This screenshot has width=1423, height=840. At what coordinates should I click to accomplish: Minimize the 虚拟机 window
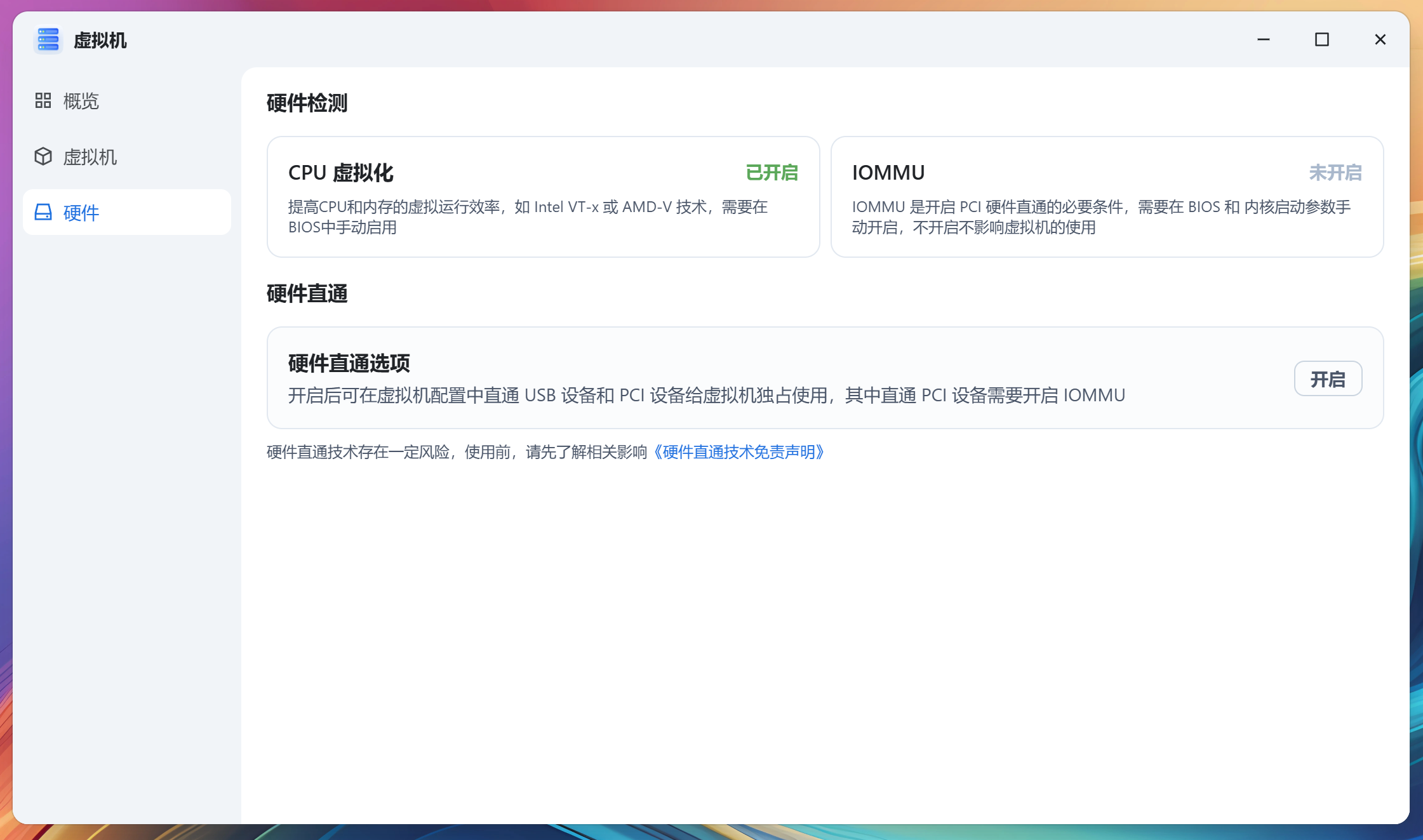(1264, 39)
